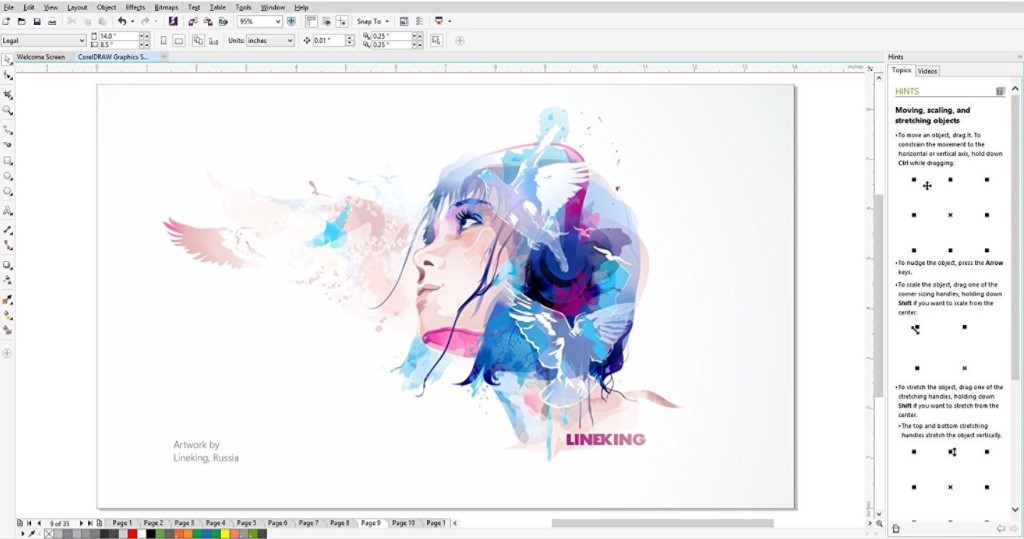The width and height of the screenshot is (1024, 539).
Task: Apply page layout to all pages
Action: click(x=198, y=41)
